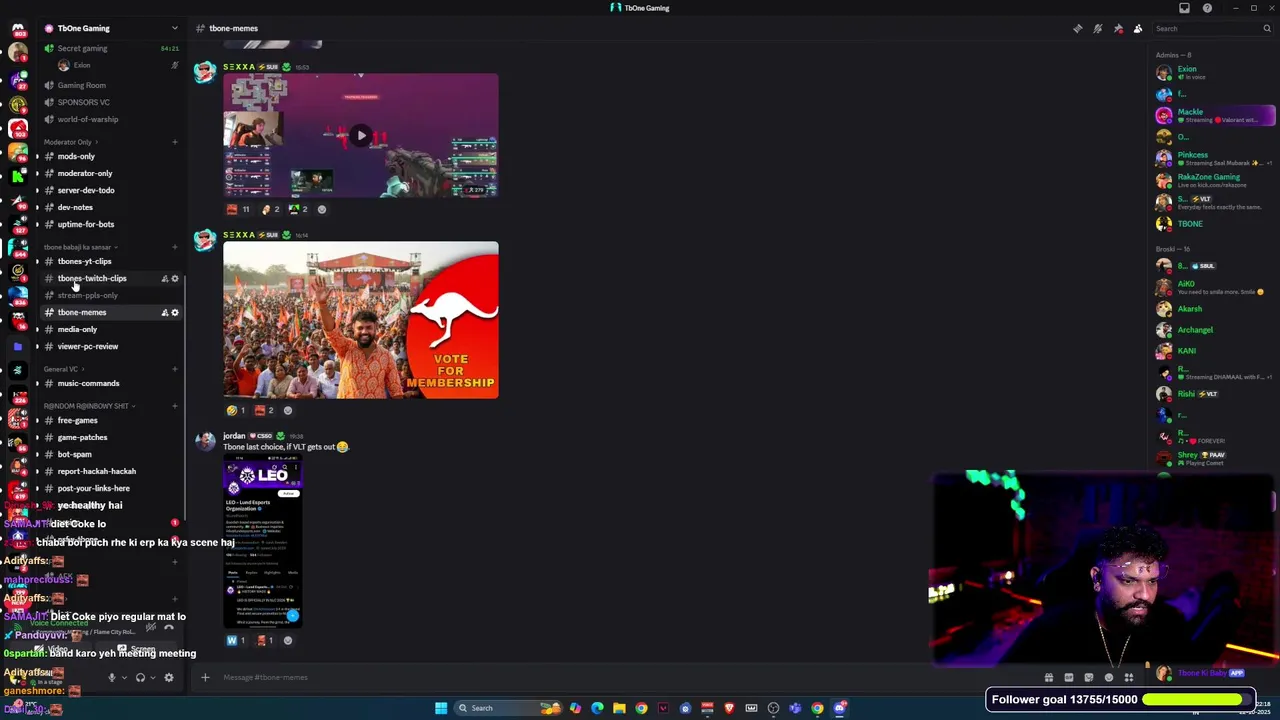Create invite for the tbone-memes channel
The height and width of the screenshot is (720, 1280).
click(164, 312)
